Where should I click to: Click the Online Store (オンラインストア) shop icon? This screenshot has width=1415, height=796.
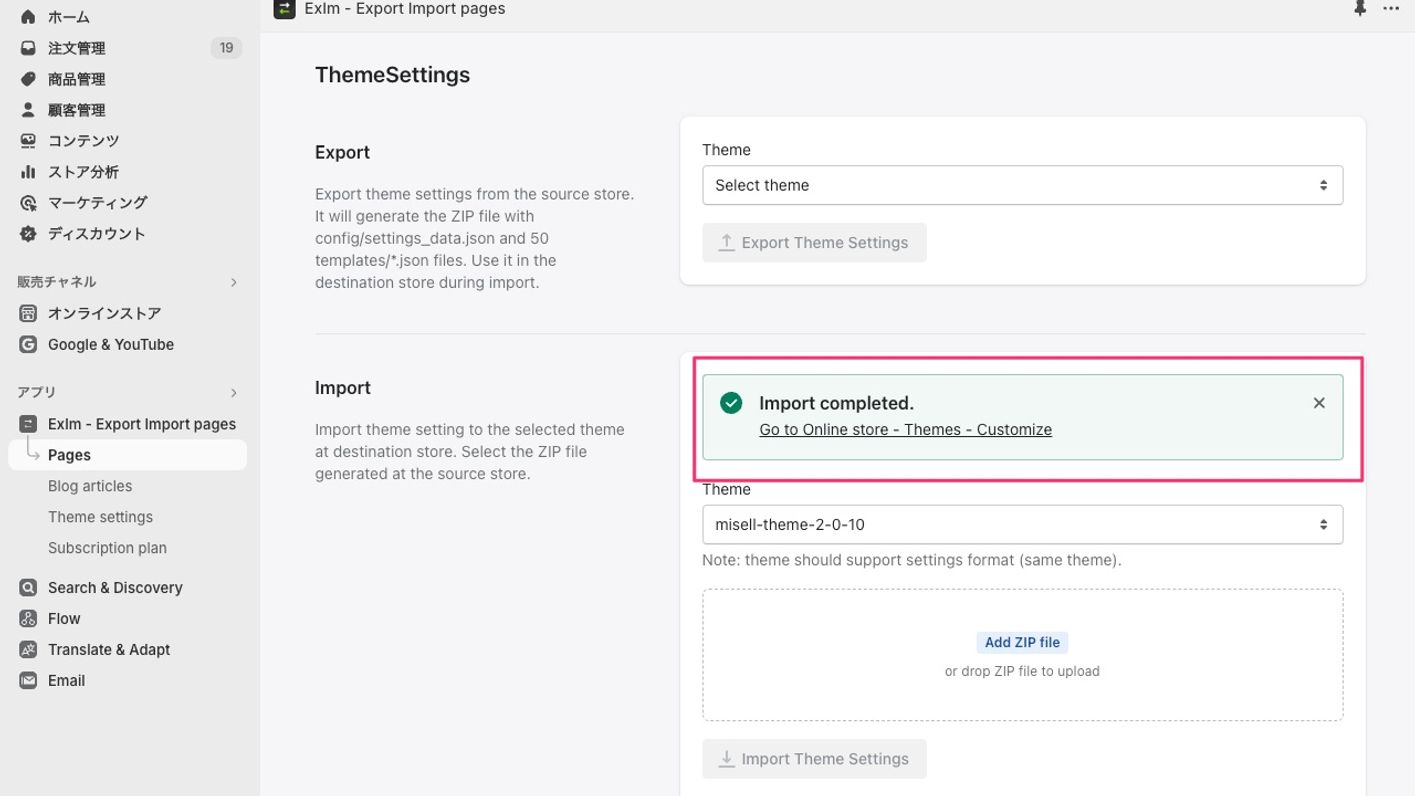[28, 313]
